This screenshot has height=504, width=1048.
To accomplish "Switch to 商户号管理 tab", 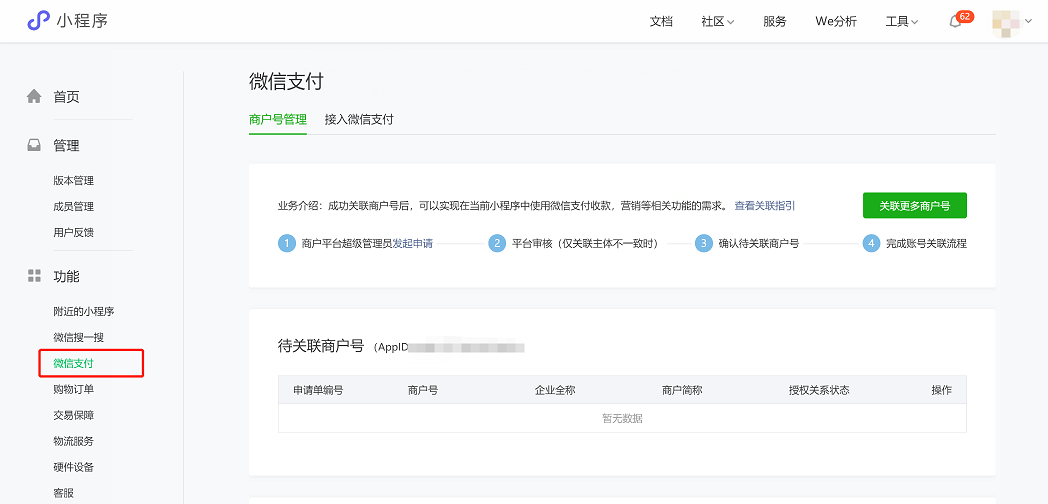I will tap(277, 120).
